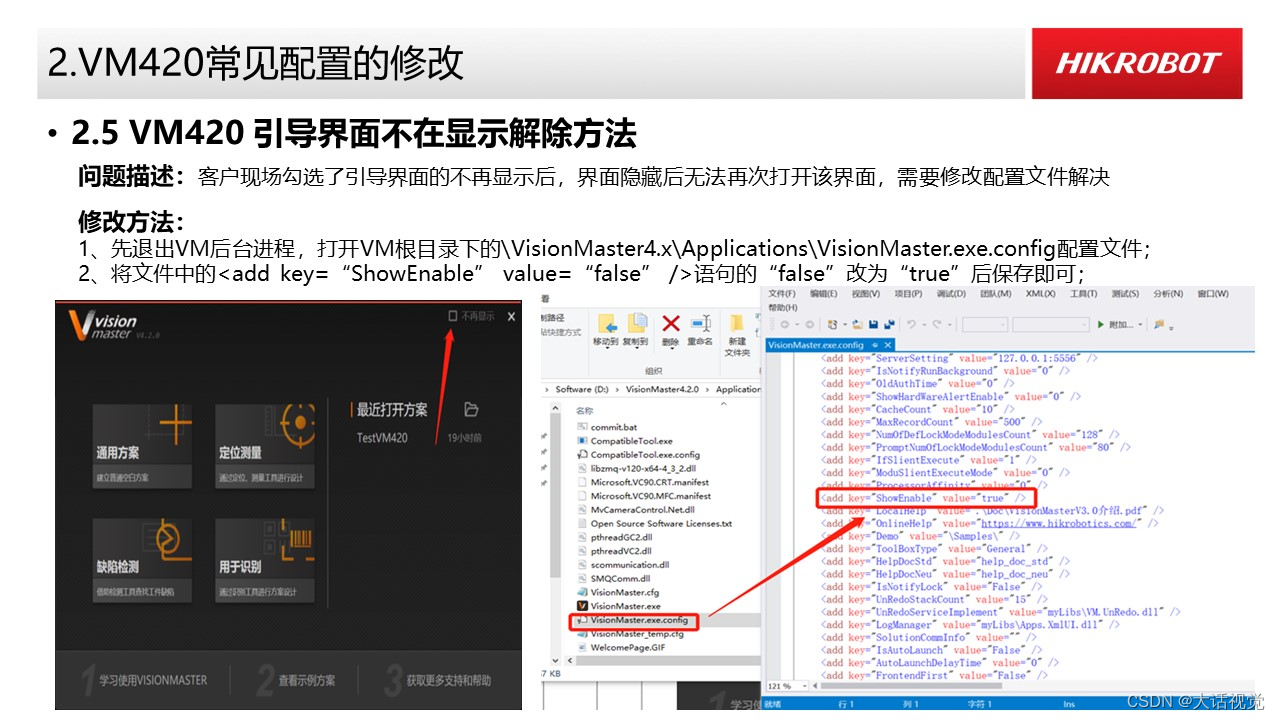Open the 视图(V) menu
The height and width of the screenshot is (720, 1280).
pos(865,294)
